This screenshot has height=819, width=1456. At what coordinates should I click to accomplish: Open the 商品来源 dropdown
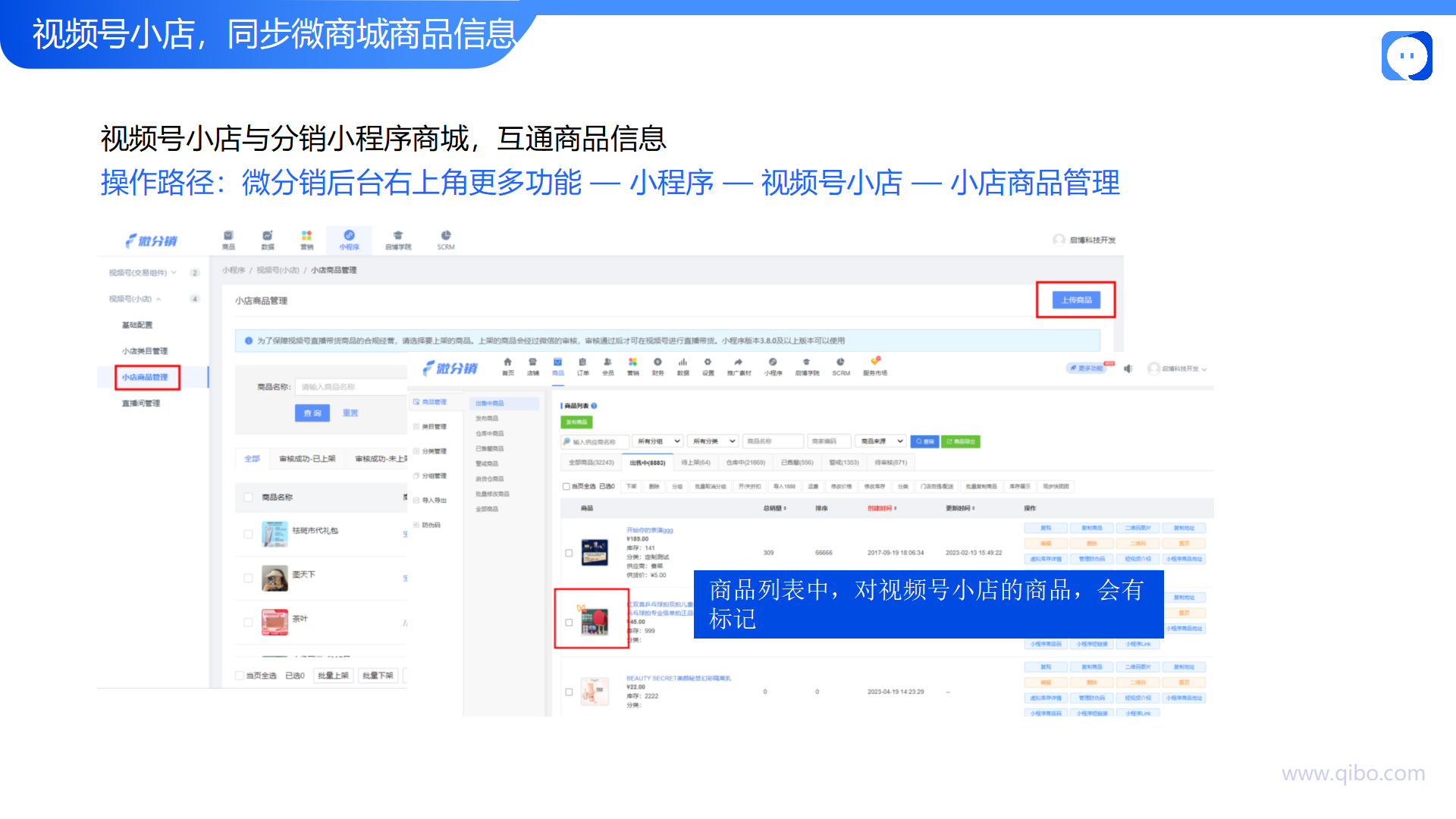[x=880, y=441]
